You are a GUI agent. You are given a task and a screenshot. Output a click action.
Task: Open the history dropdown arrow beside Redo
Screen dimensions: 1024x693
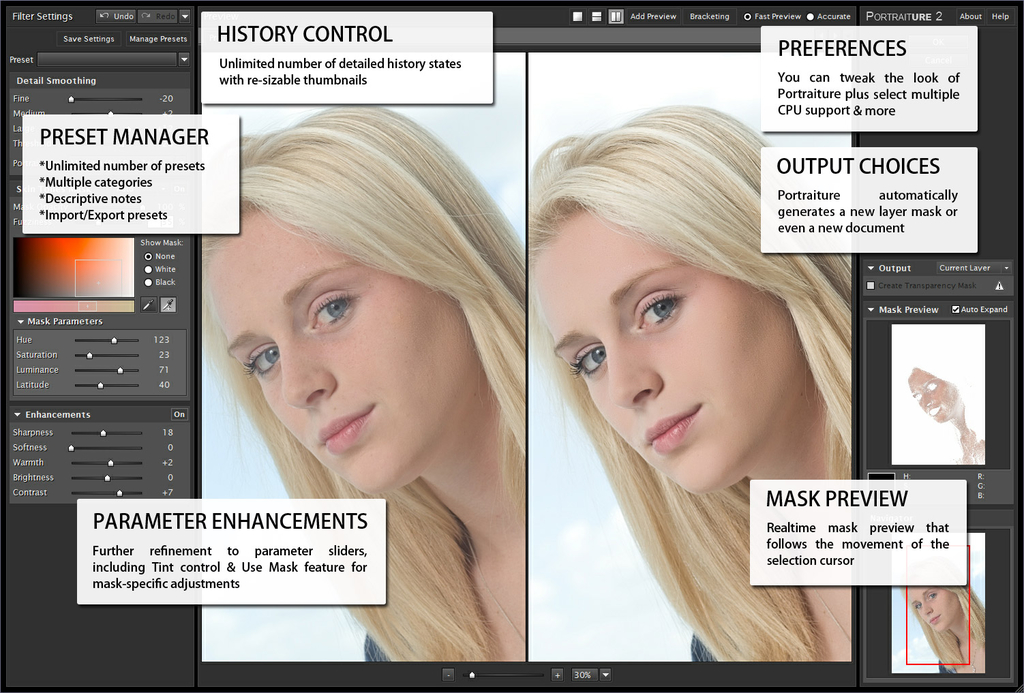click(x=185, y=16)
